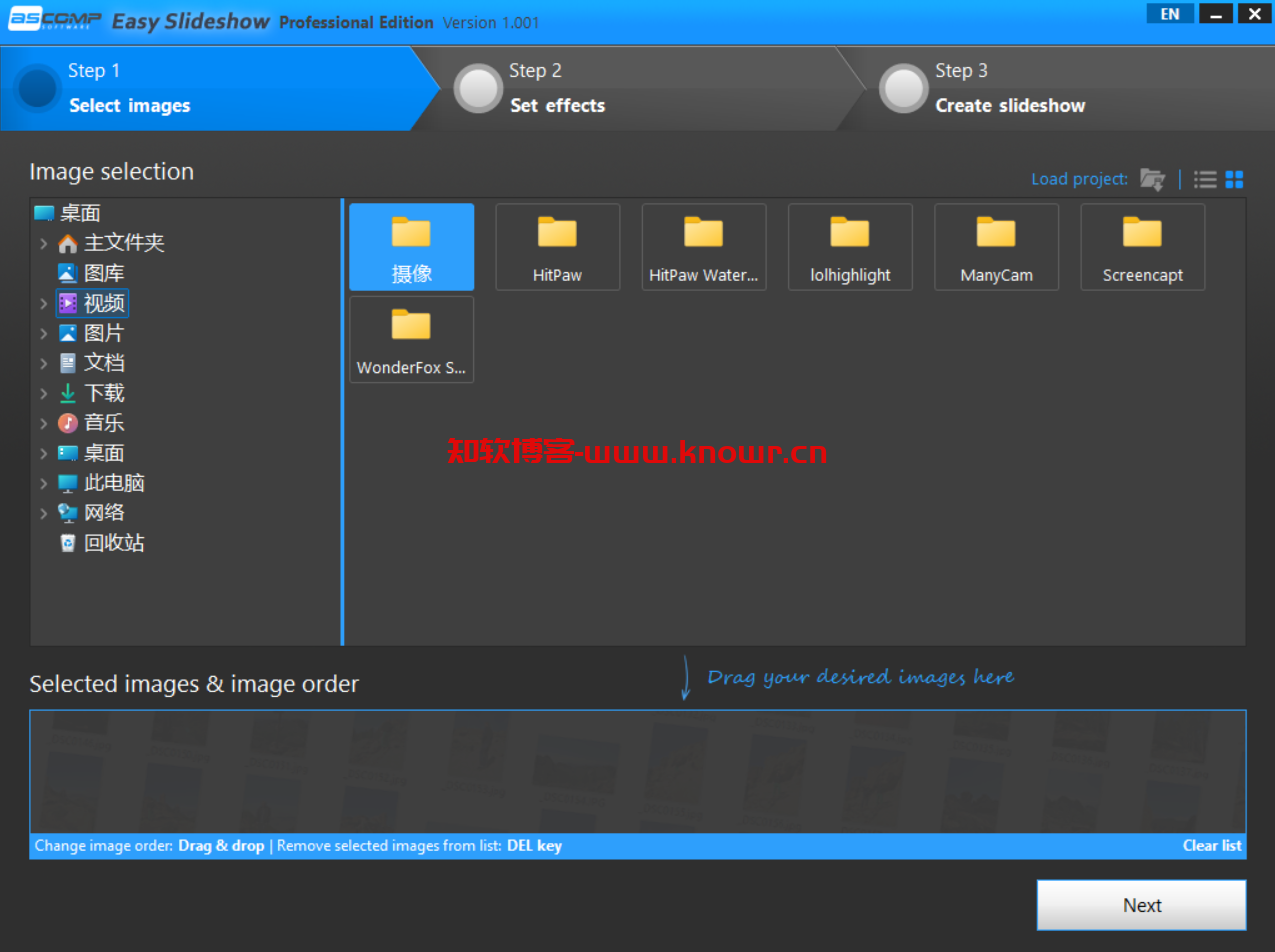Switch to thumbnail grid view icon
1275x952 pixels.
(x=1235, y=180)
